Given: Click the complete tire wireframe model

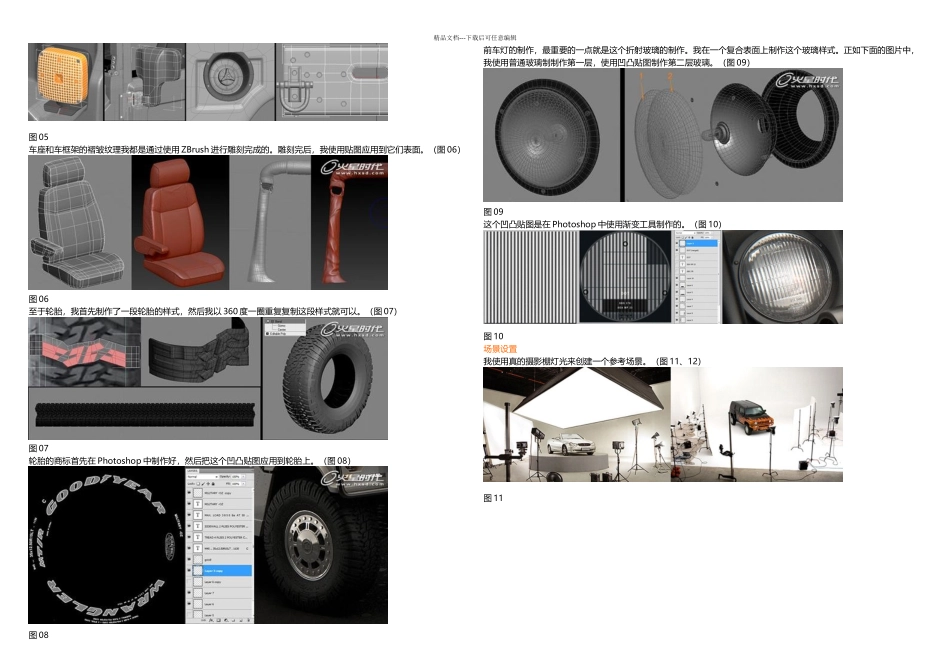Looking at the screenshot, I should point(325,379).
